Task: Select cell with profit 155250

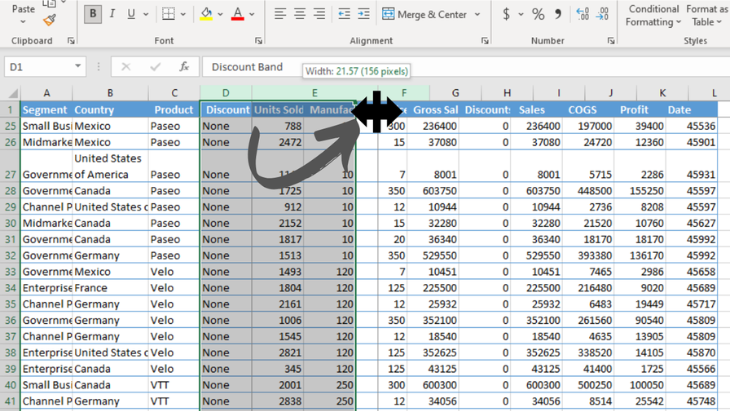Action: click(x=639, y=191)
